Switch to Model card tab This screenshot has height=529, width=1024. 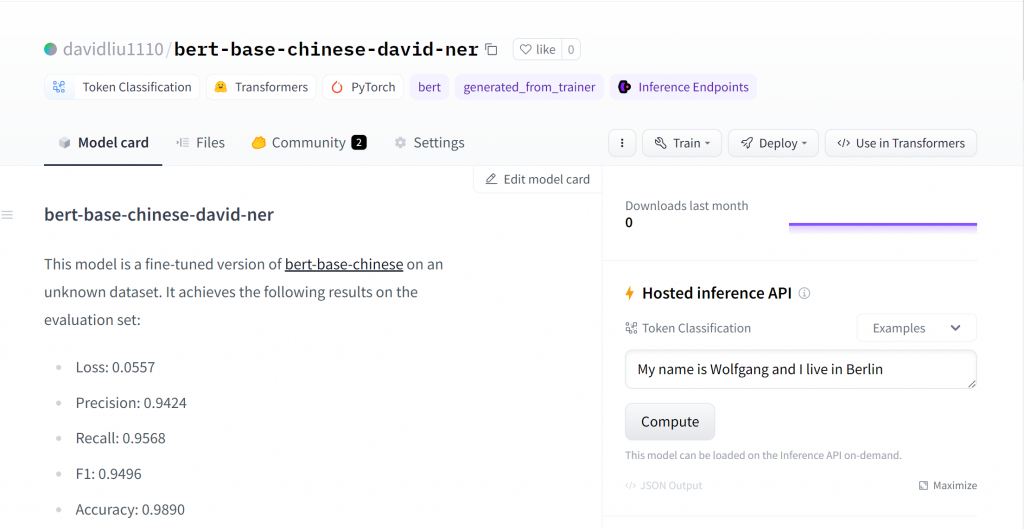[103, 143]
